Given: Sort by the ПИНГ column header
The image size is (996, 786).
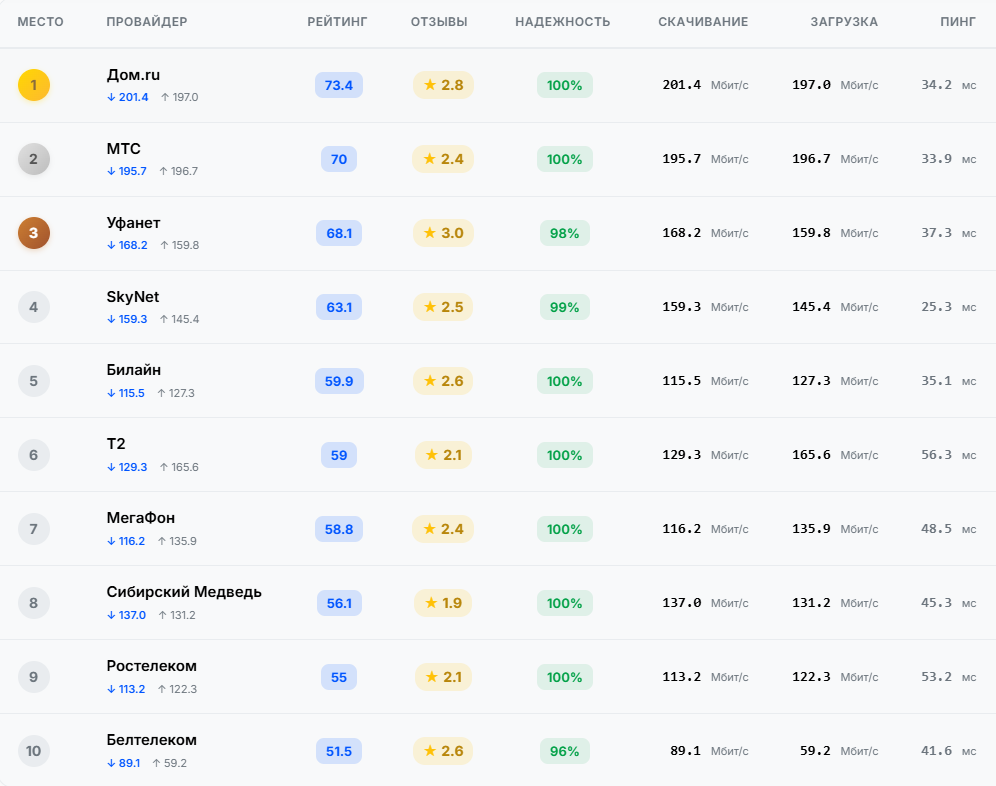Looking at the screenshot, I should (958, 22).
